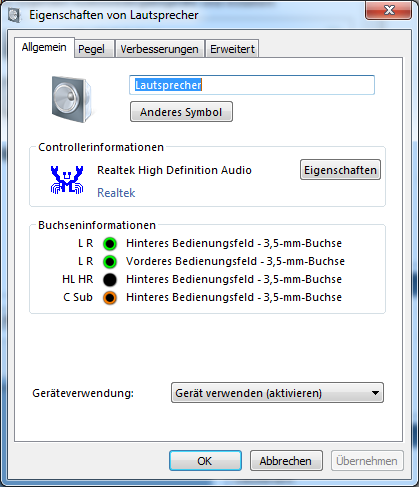The width and height of the screenshot is (419, 487).
Task: Open the Verbesserungen tab
Action: (159, 49)
